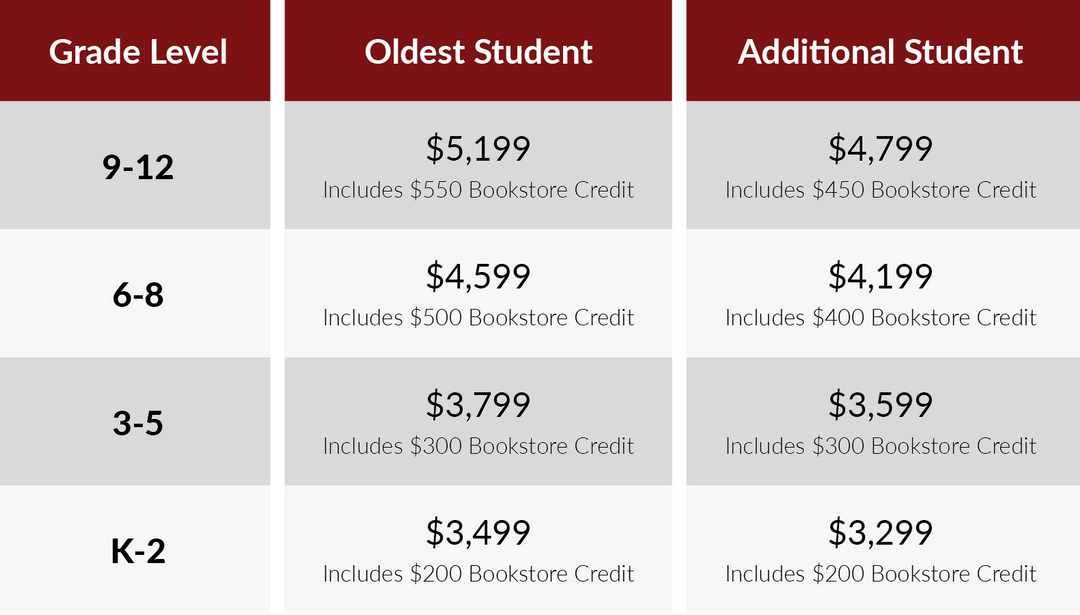
Task: Click the Grade Level column header
Action: point(138,52)
